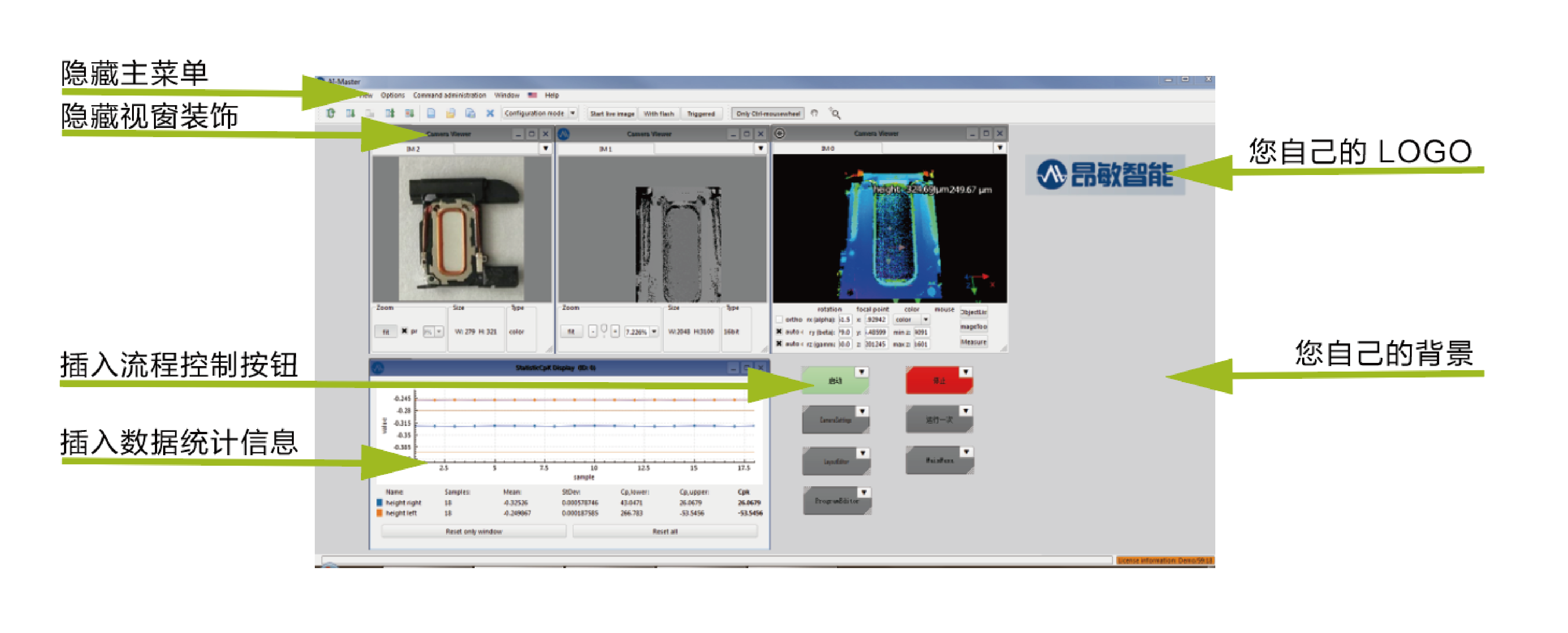Click the open folder toolbar icon
The width and height of the screenshot is (1568, 633).
(x=450, y=113)
